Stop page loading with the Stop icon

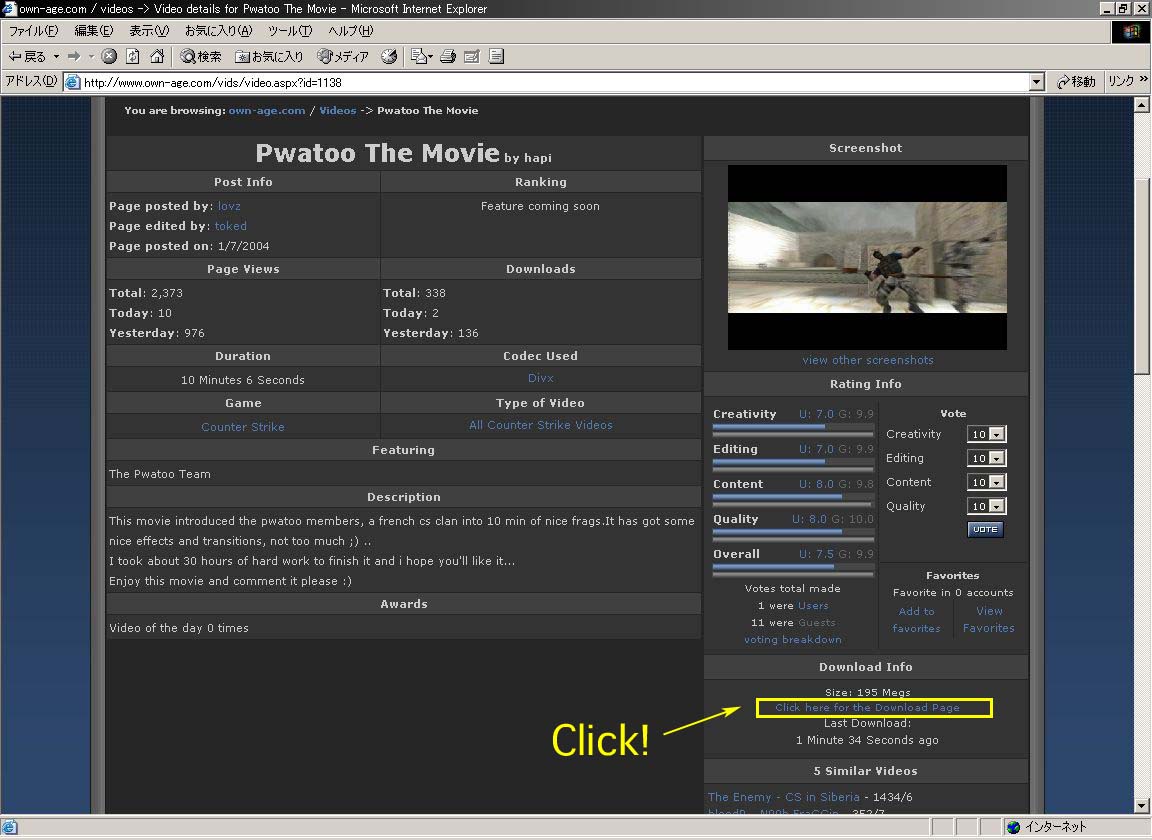click(109, 57)
